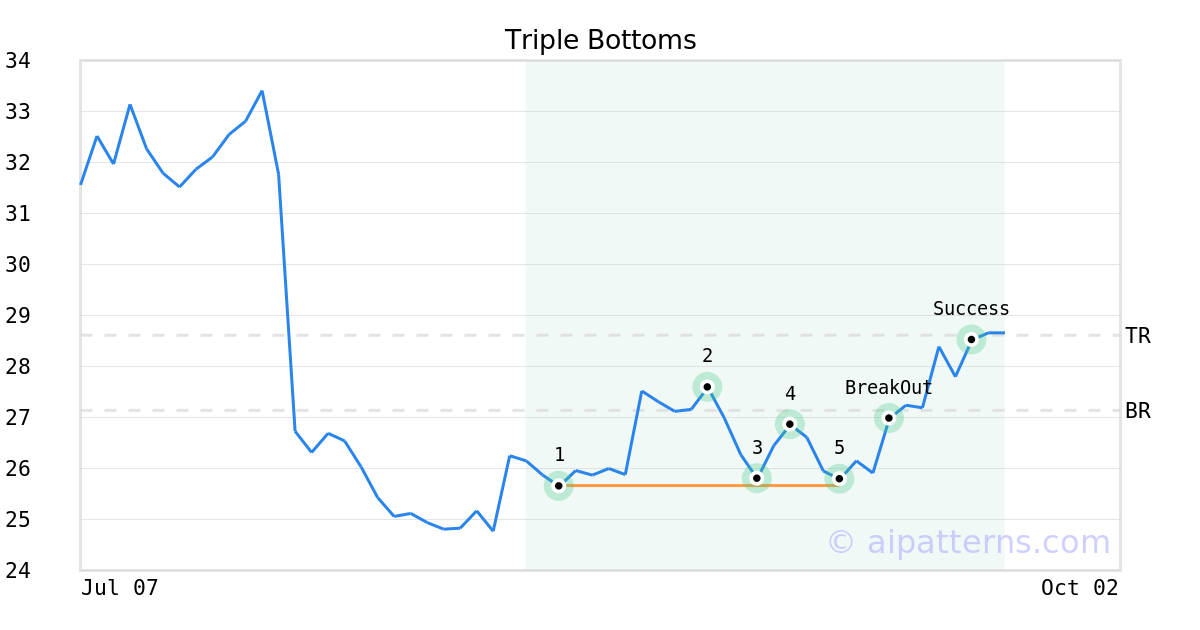Viewport: 1200px width, 630px height.
Task: Click the point 5 bottom marker
Action: pos(839,479)
